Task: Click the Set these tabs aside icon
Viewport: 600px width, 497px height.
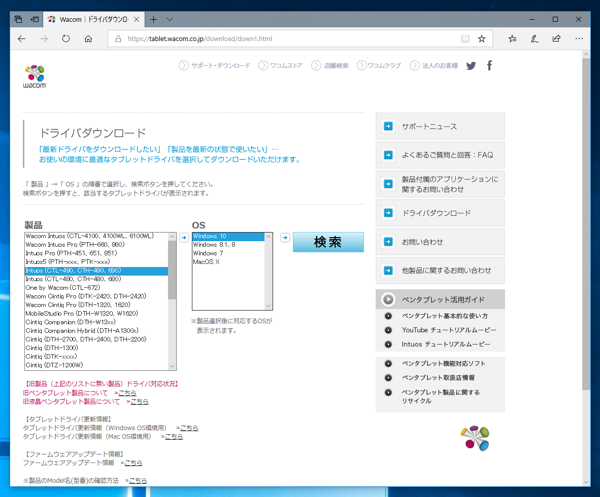Action: (x=35, y=19)
